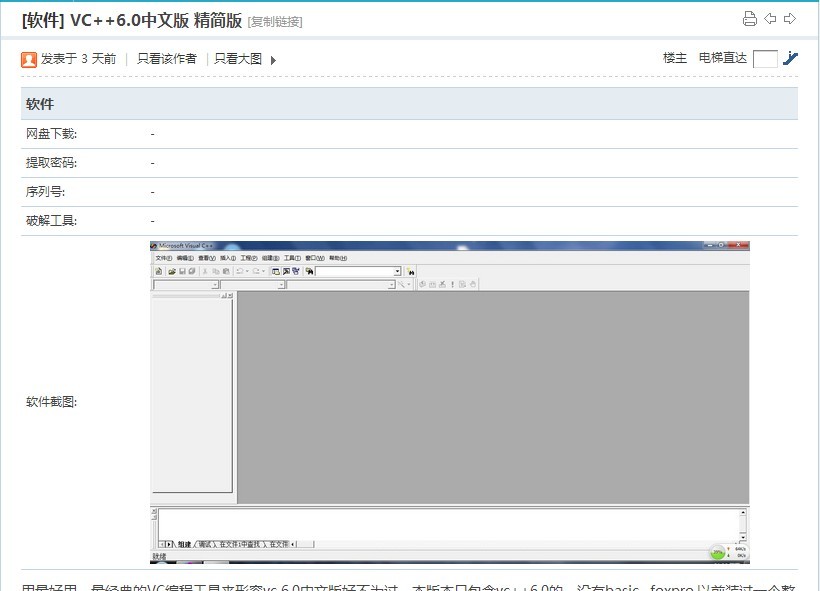Click Save disk icon in VC++ toolbar
This screenshot has width=820, height=591.
pos(183,271)
